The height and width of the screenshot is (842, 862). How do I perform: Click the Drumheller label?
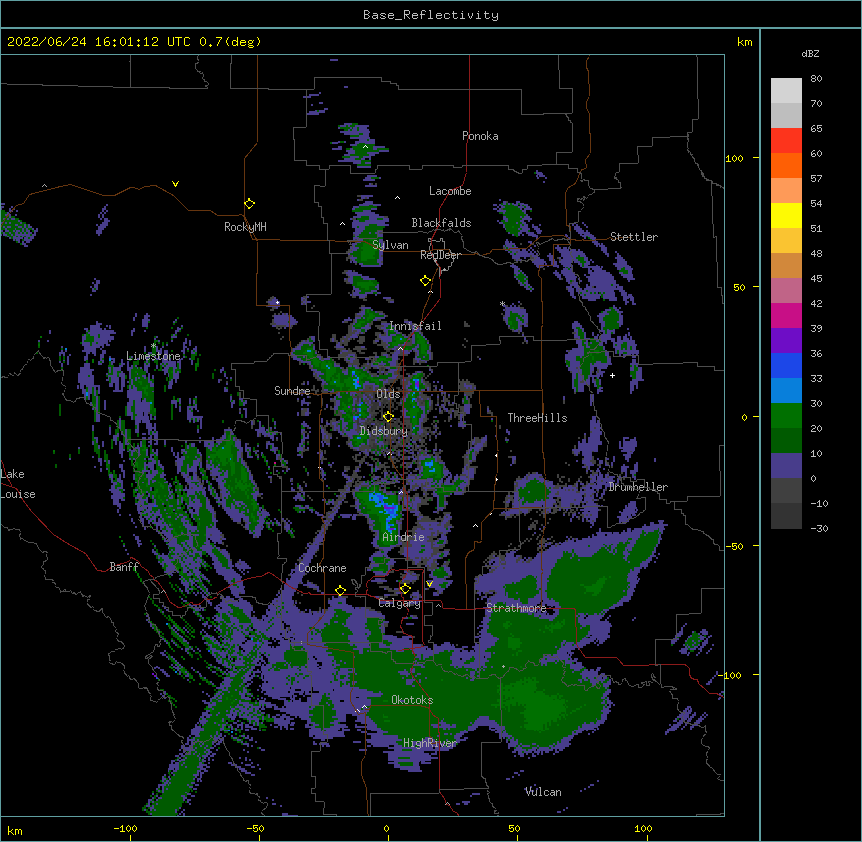[x=638, y=487]
